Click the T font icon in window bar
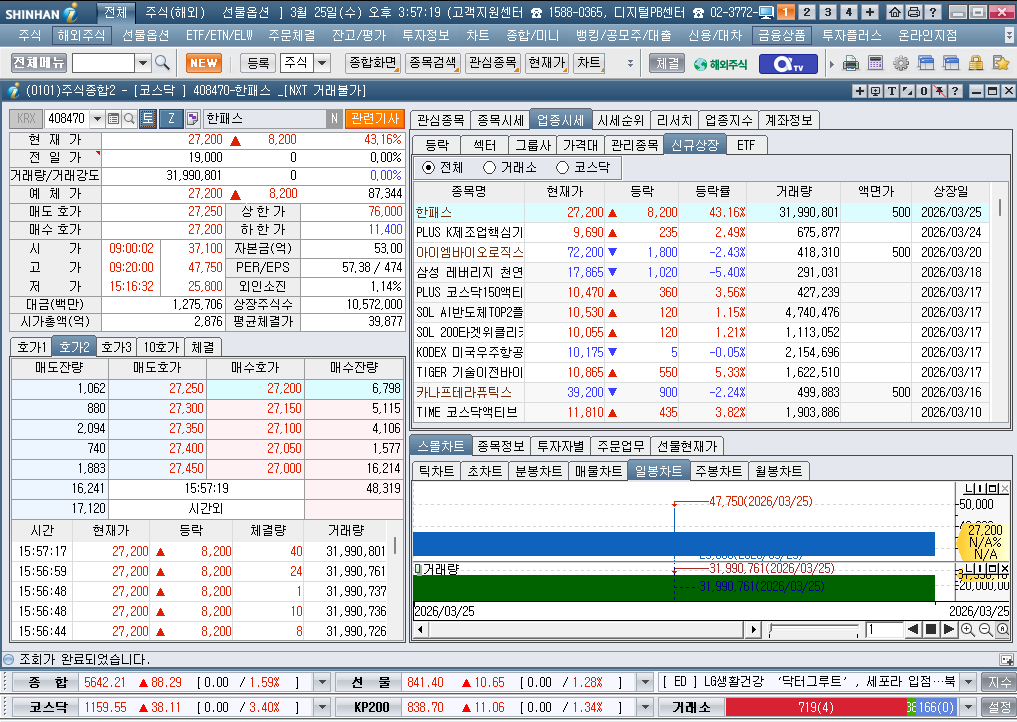 tap(891, 91)
